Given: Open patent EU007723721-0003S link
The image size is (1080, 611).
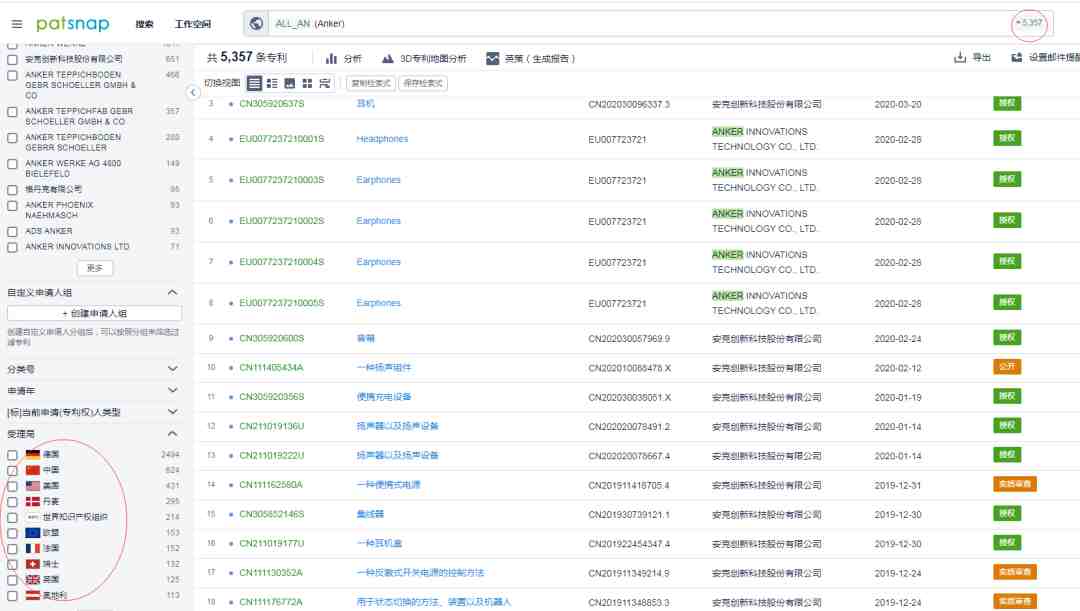Looking at the screenshot, I should 282,180.
